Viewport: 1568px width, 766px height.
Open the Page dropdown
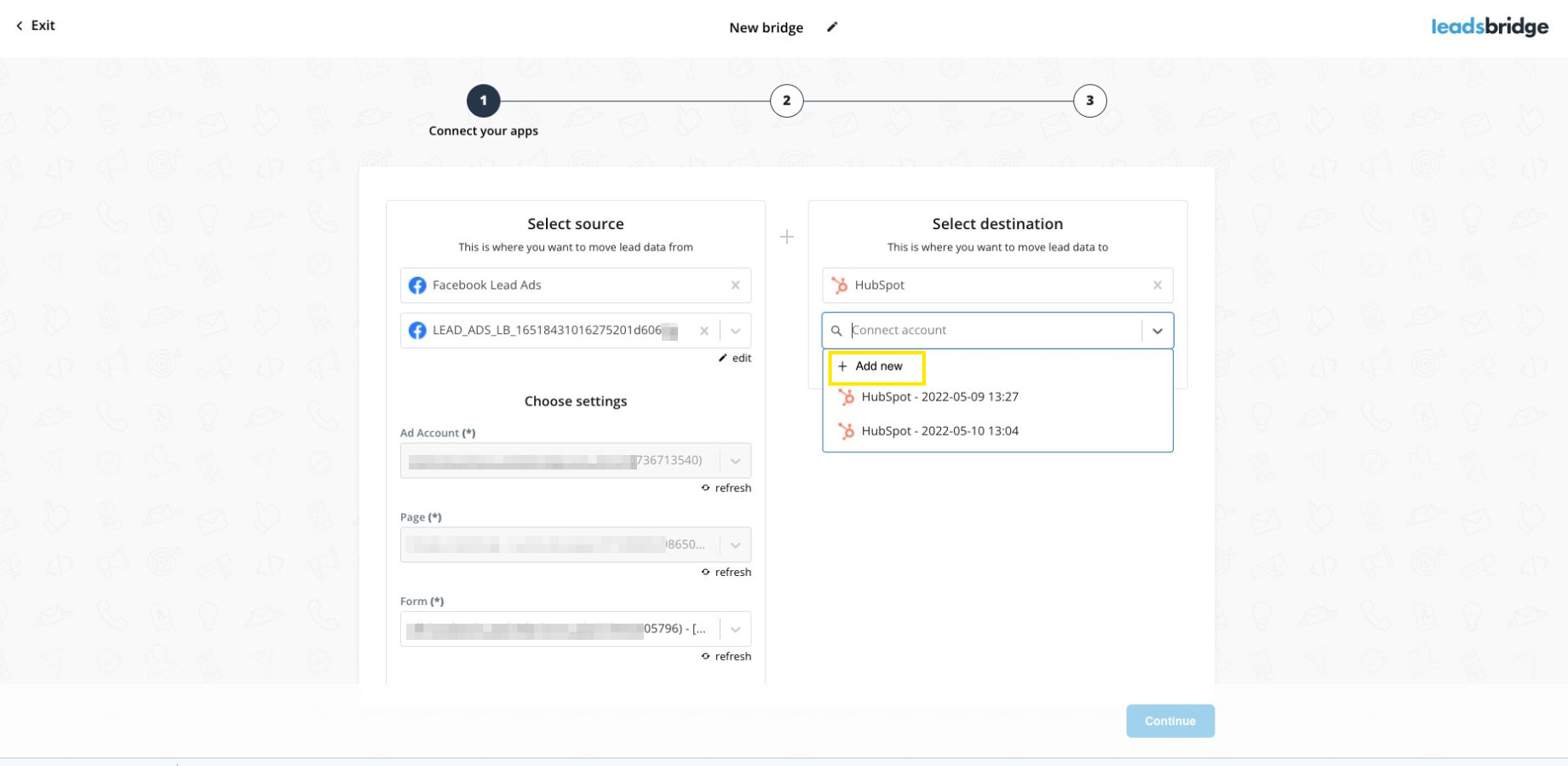pyautogui.click(x=735, y=544)
